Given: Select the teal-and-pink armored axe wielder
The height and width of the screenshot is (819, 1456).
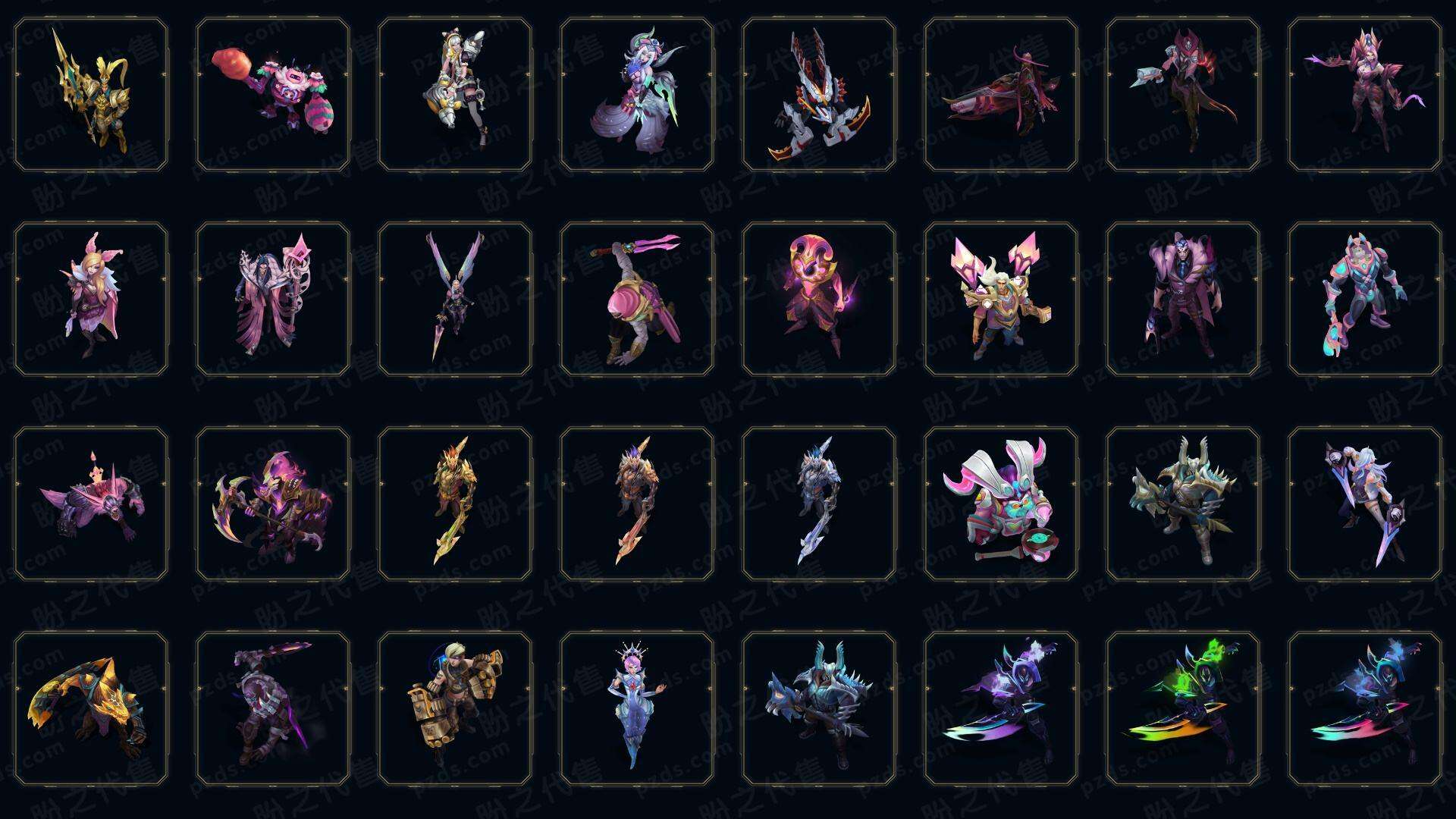Looking at the screenshot, I should click(1365, 299).
